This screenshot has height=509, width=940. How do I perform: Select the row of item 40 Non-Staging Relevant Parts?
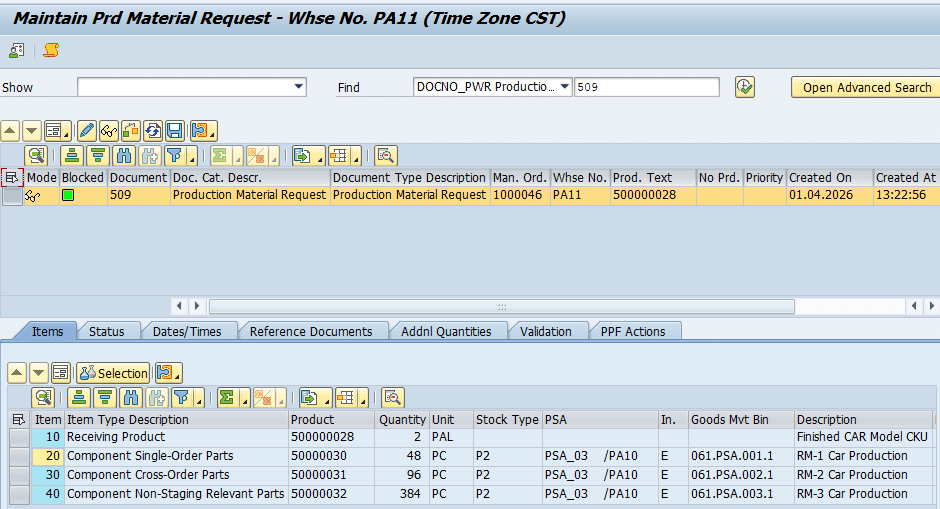(19, 494)
